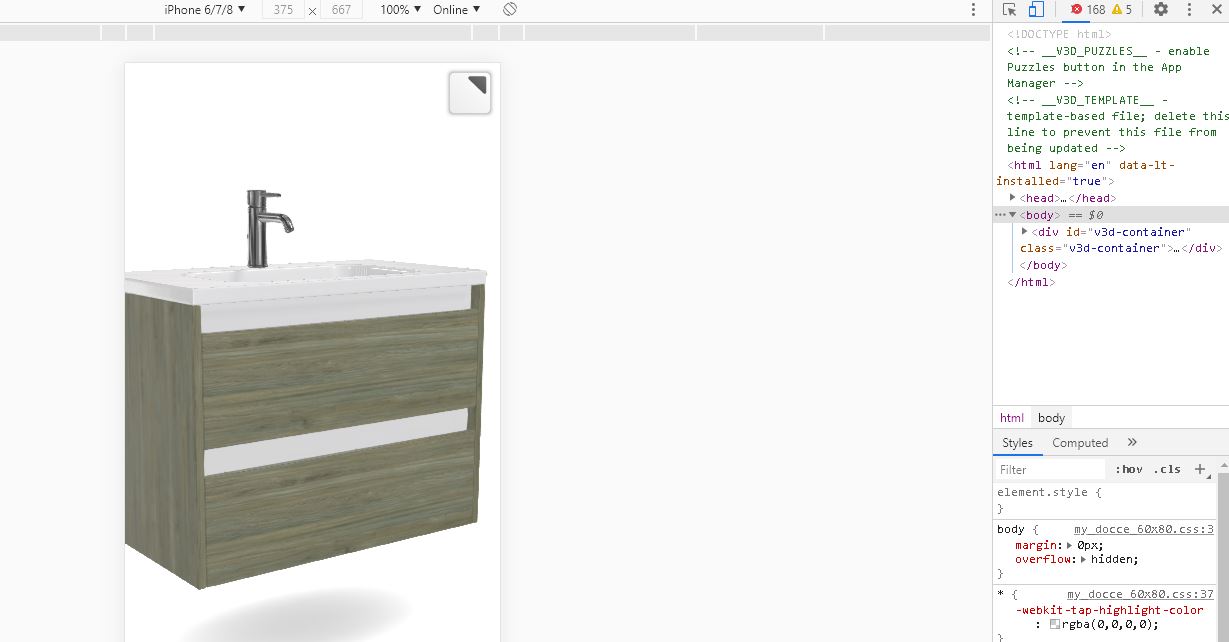Show more tabs with the double chevron
The image size is (1229, 642).
click(x=1132, y=442)
